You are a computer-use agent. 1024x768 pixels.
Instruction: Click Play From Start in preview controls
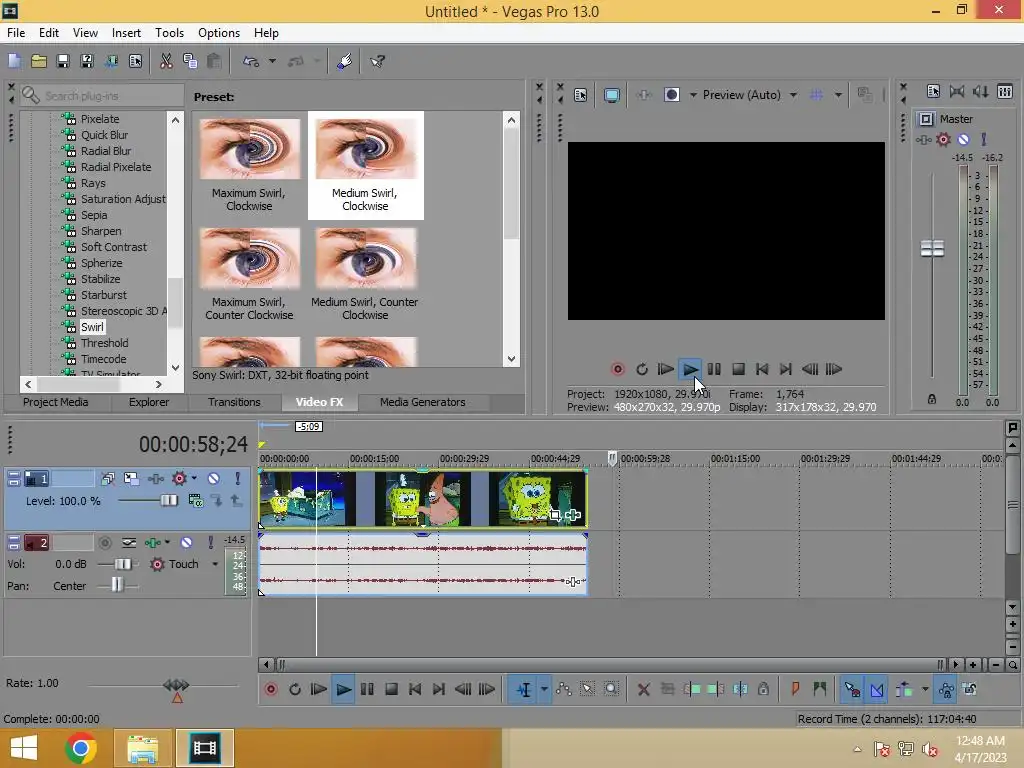(x=665, y=370)
